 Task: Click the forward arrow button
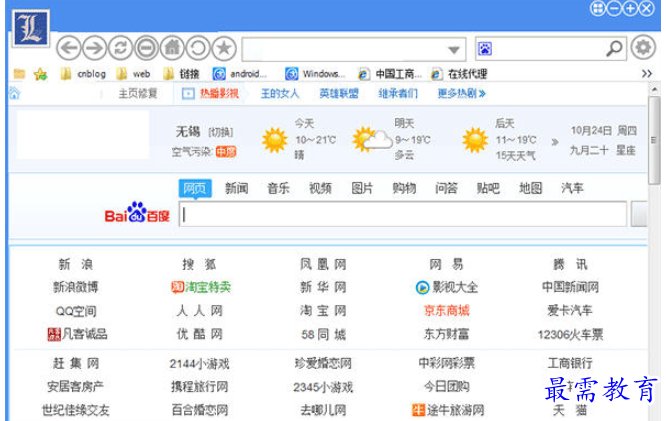pos(94,48)
